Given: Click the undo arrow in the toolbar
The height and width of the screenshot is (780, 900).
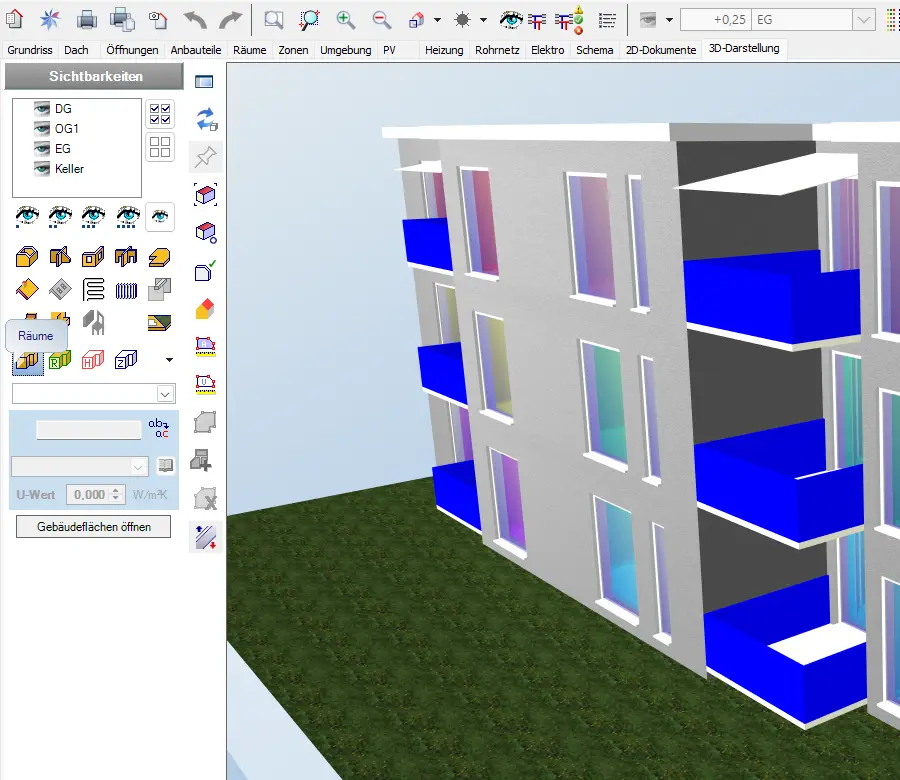Looking at the screenshot, I should pos(195,18).
